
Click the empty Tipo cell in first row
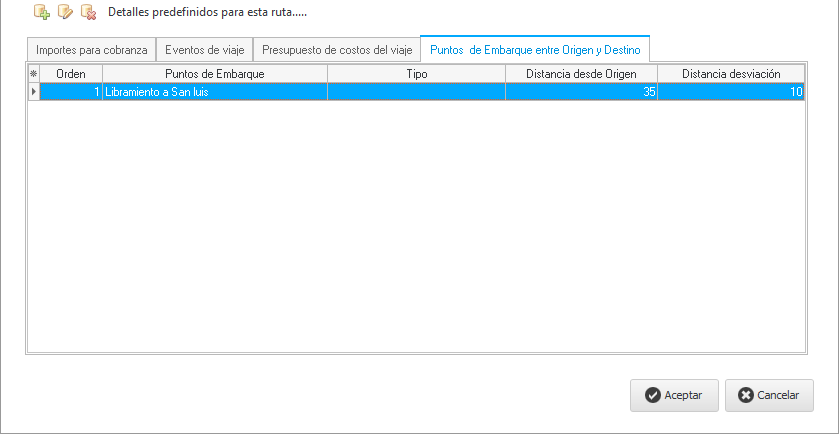click(416, 92)
